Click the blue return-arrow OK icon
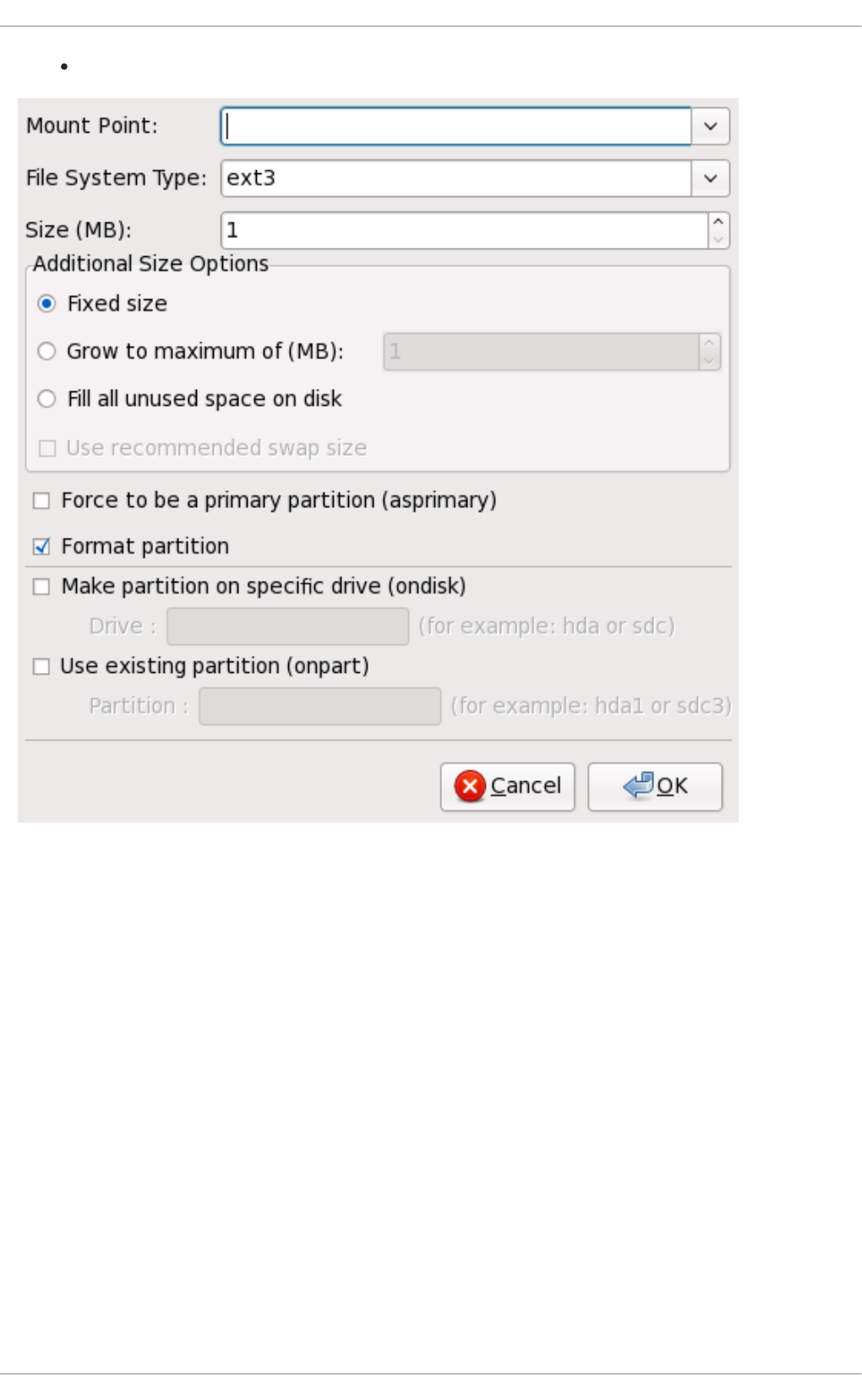The image size is (862, 1400). point(638,785)
